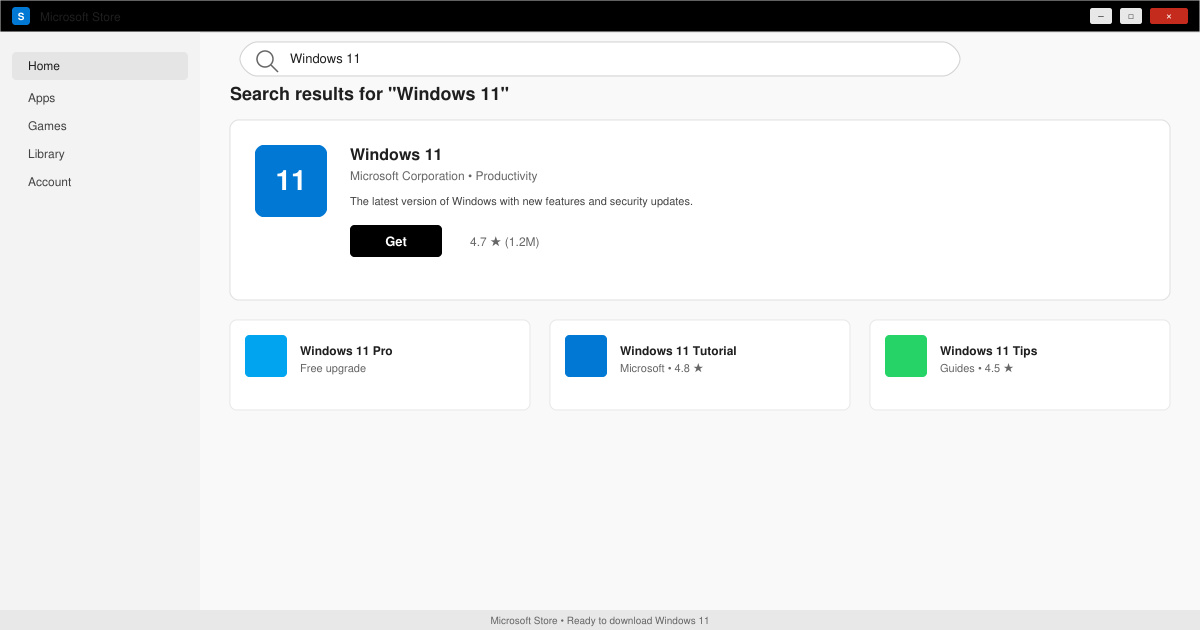
Task: Go to Home in sidebar
Action: 100,66
